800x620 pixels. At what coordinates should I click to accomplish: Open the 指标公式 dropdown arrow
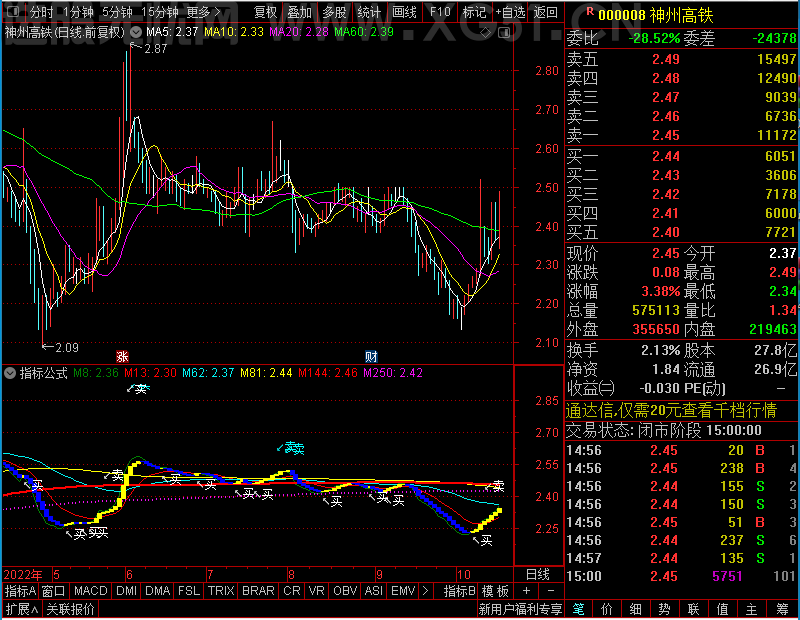[10, 373]
